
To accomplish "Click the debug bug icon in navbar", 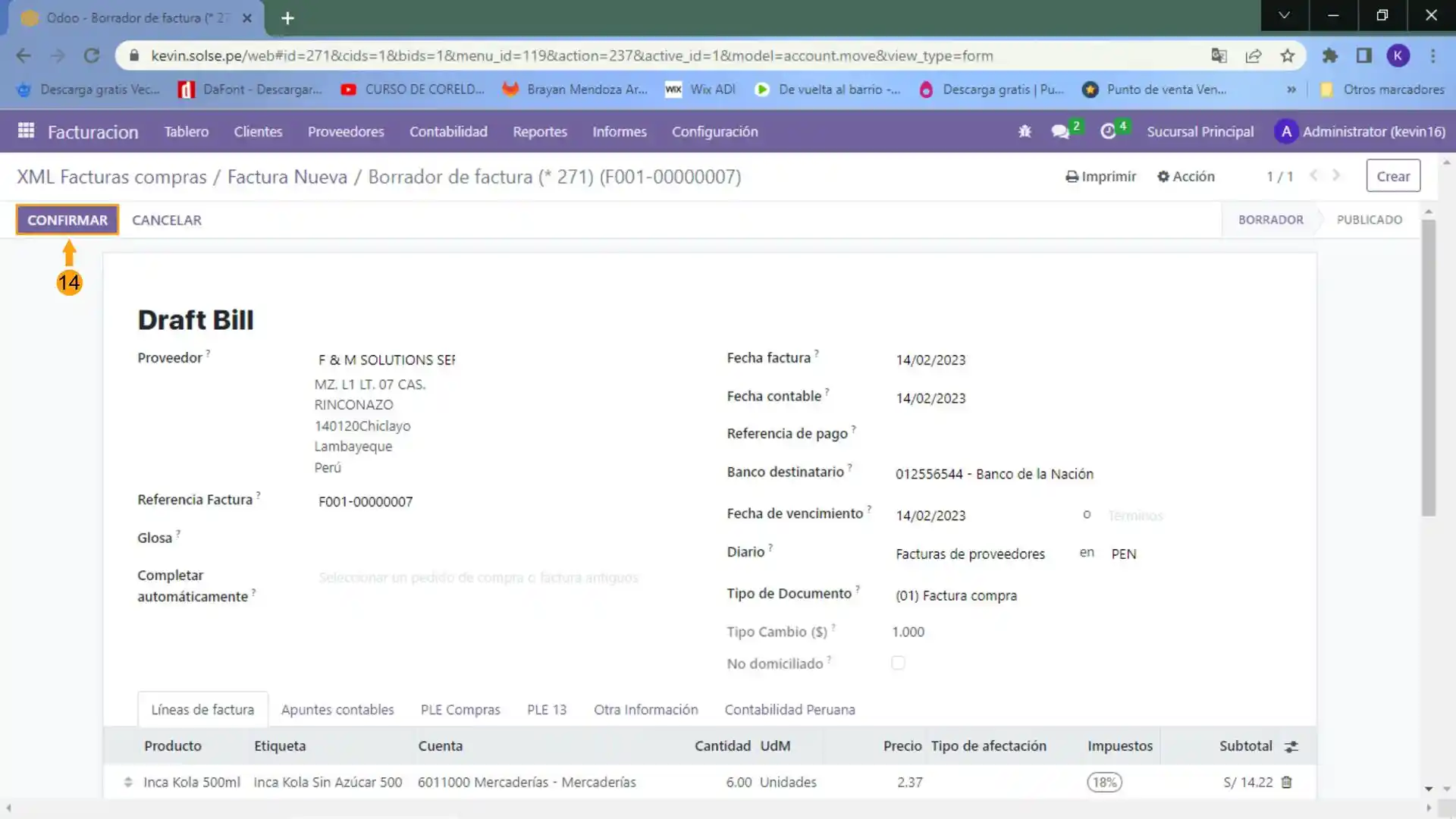I will point(1025,131).
